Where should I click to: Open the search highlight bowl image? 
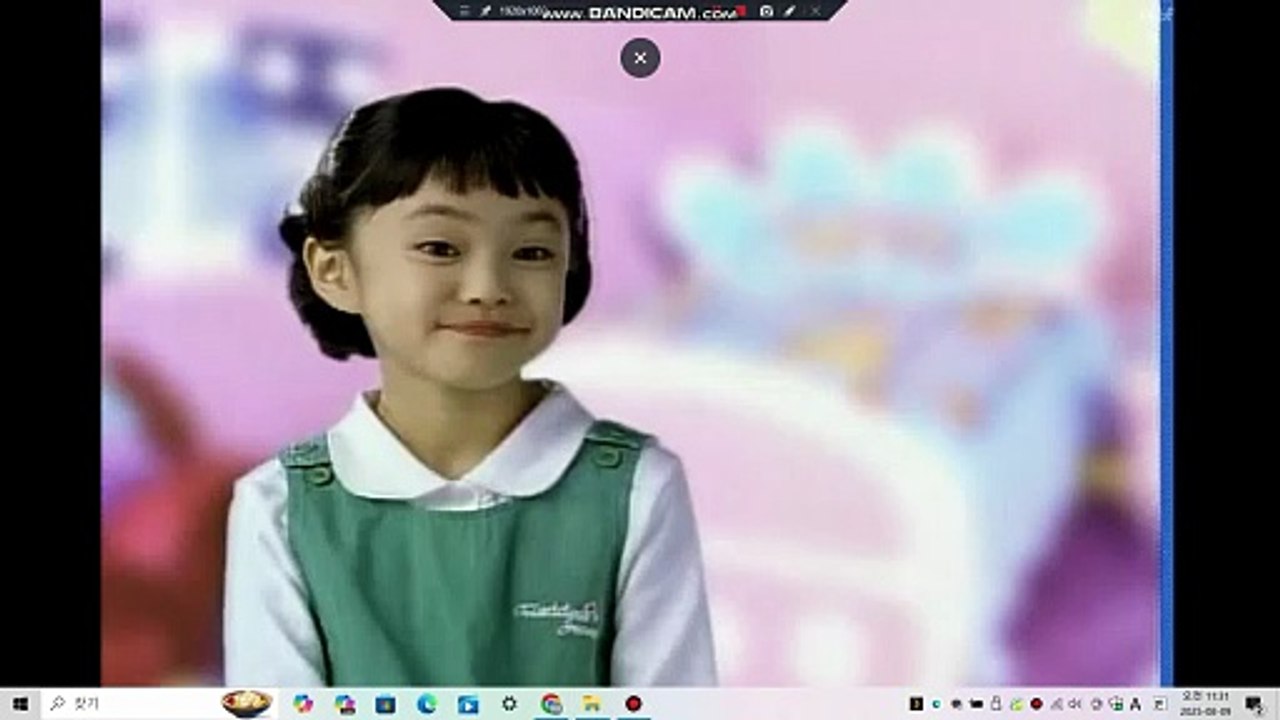pos(246,704)
